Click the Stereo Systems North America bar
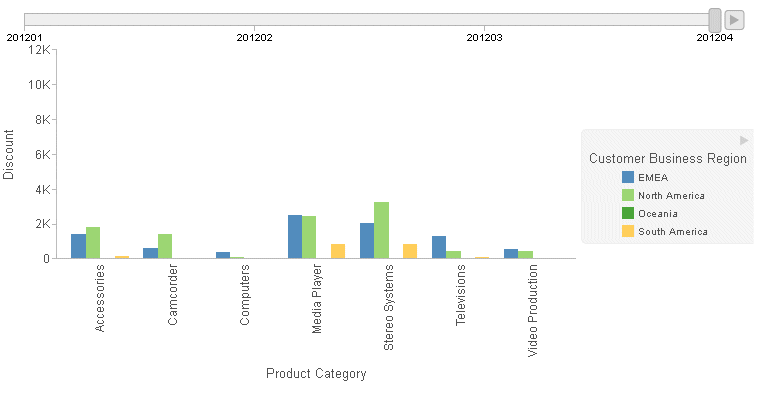The width and height of the screenshot is (766, 399). 382,230
